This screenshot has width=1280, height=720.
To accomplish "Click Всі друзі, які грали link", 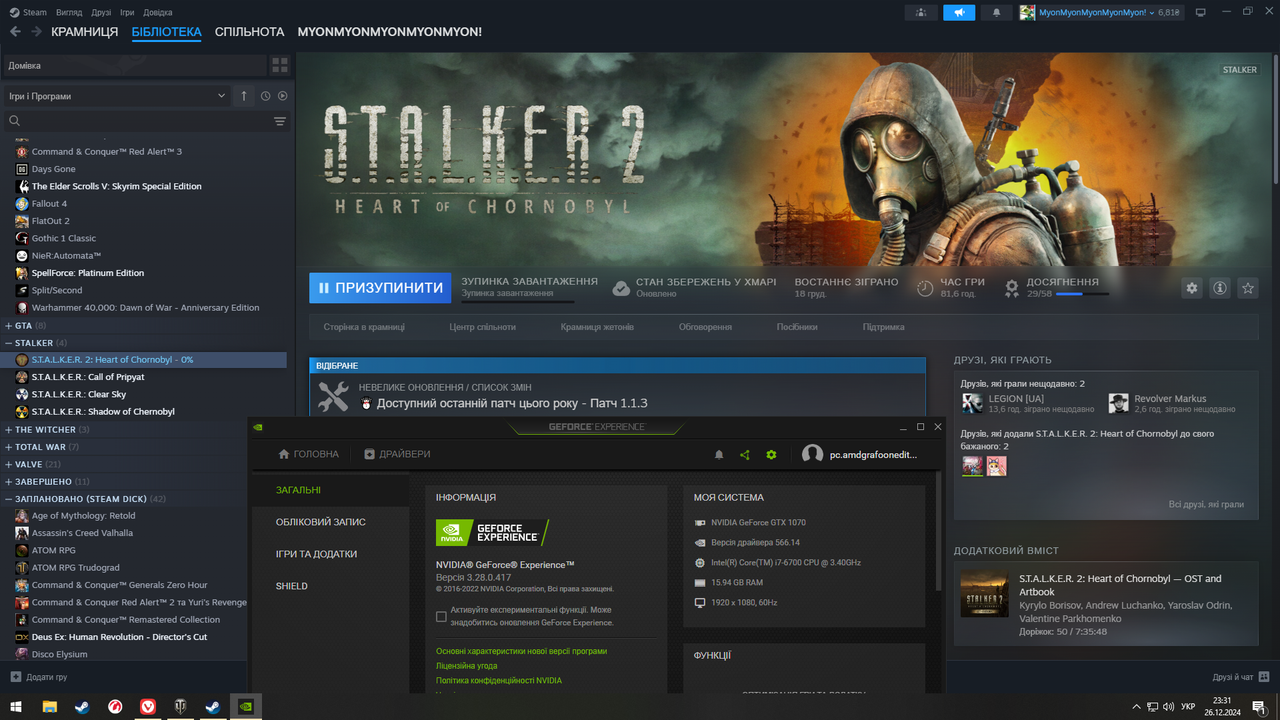I will click(x=1206, y=505).
